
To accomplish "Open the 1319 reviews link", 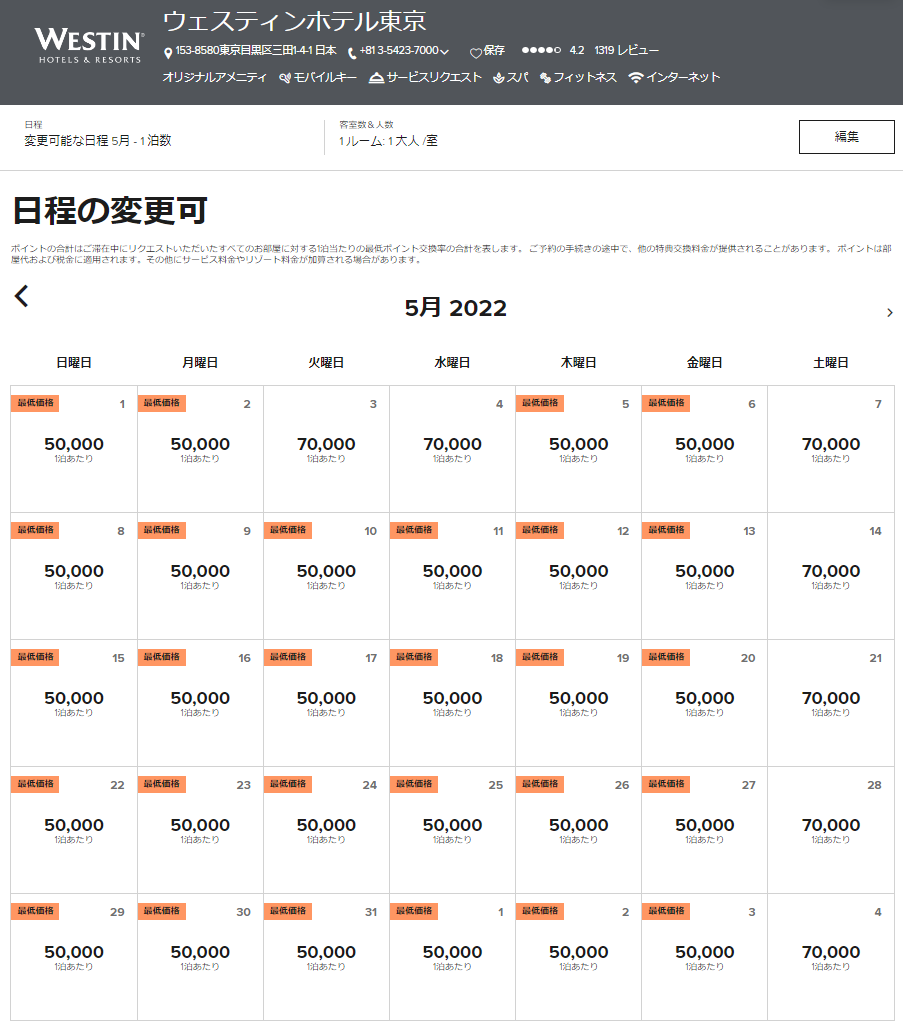I will click(x=626, y=51).
